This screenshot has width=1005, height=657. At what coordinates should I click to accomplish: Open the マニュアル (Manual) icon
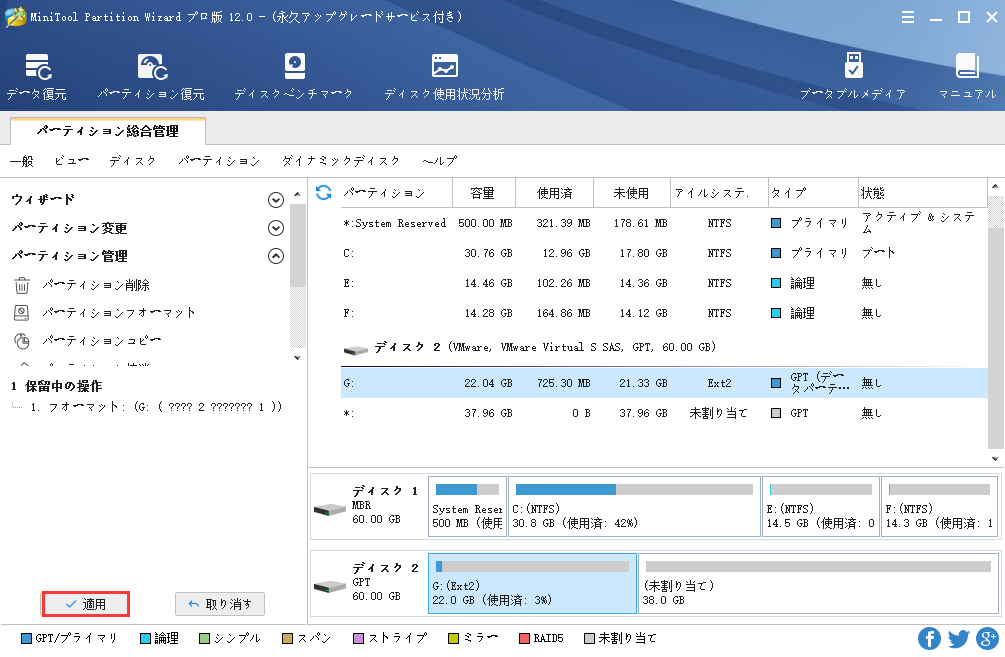tap(966, 77)
